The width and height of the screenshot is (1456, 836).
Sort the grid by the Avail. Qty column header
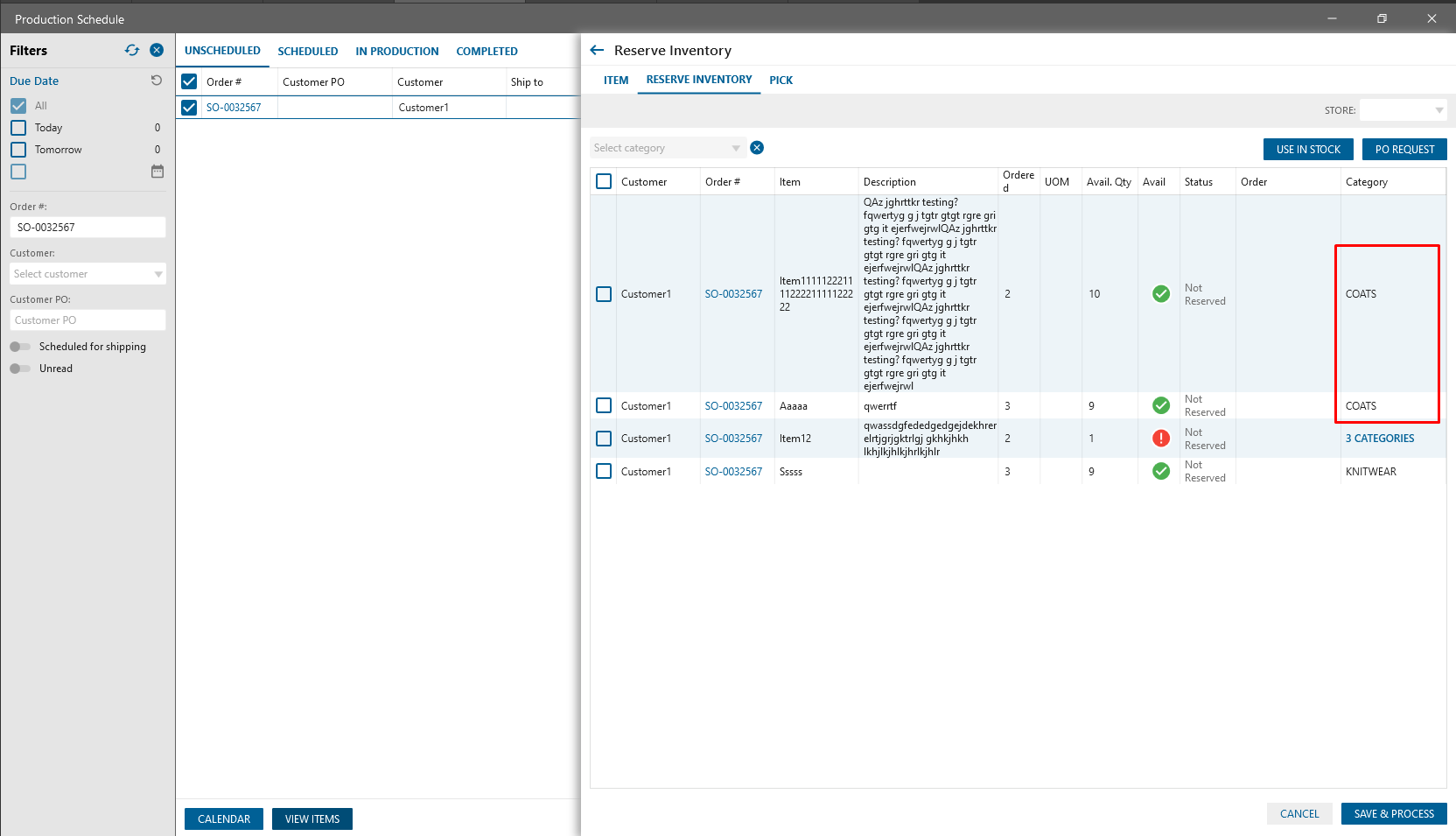tap(1109, 182)
